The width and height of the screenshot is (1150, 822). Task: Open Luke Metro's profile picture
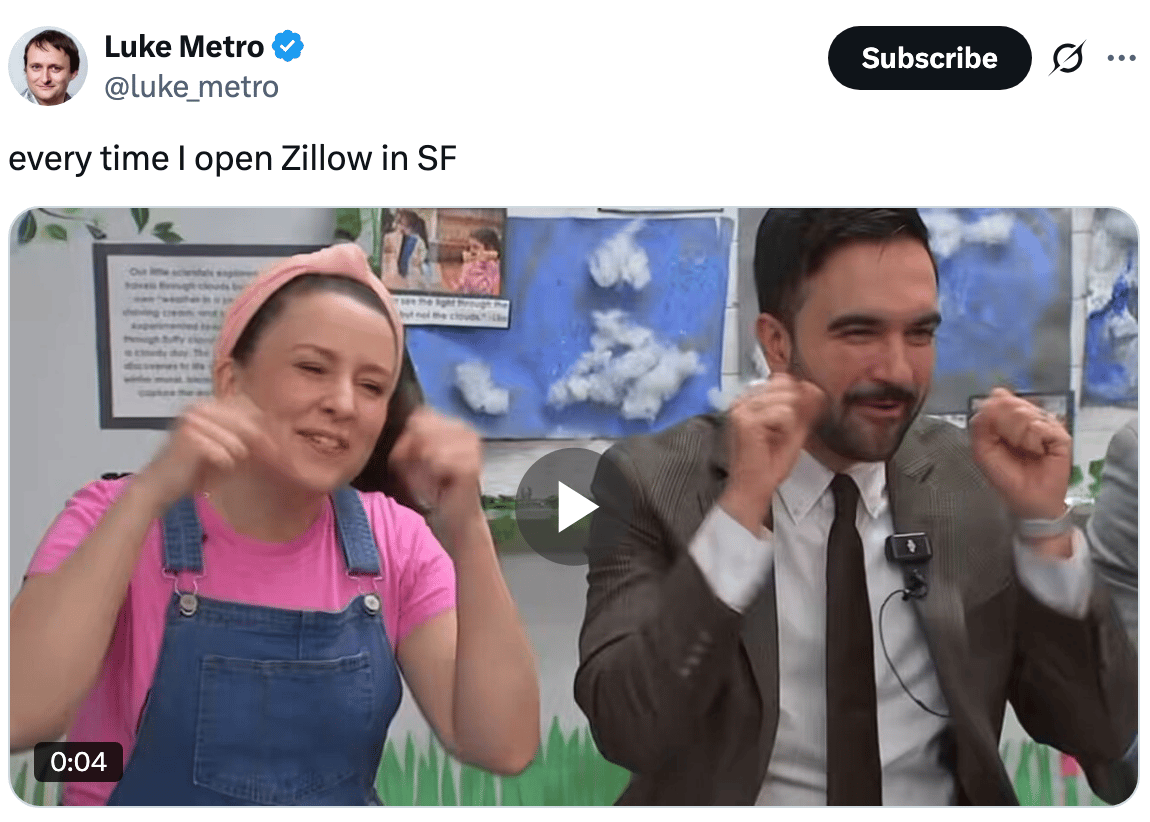(48, 66)
